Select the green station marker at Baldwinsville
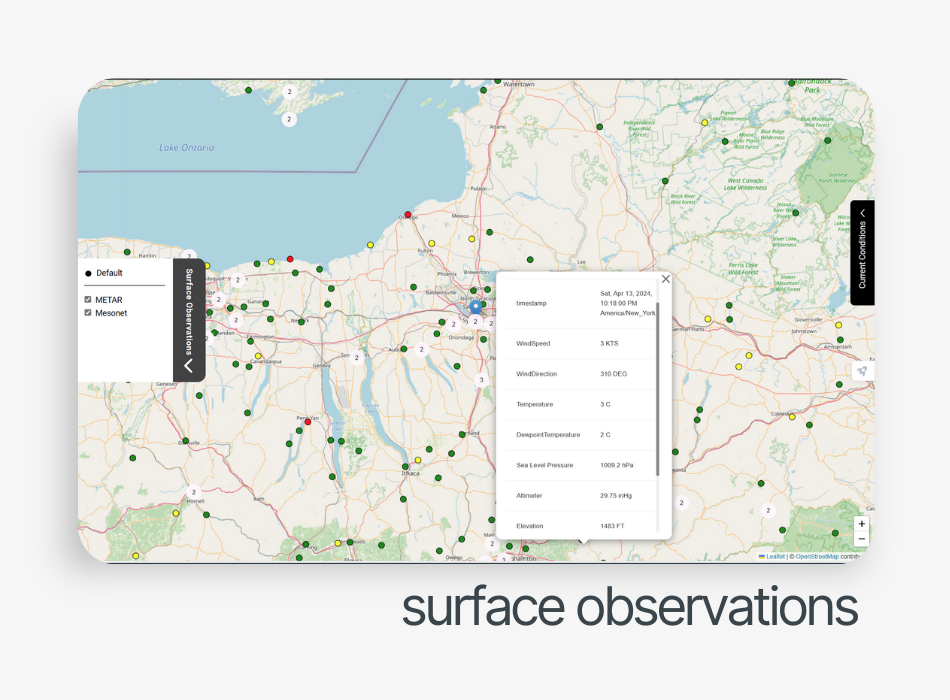The width and height of the screenshot is (950, 700). [x=414, y=287]
